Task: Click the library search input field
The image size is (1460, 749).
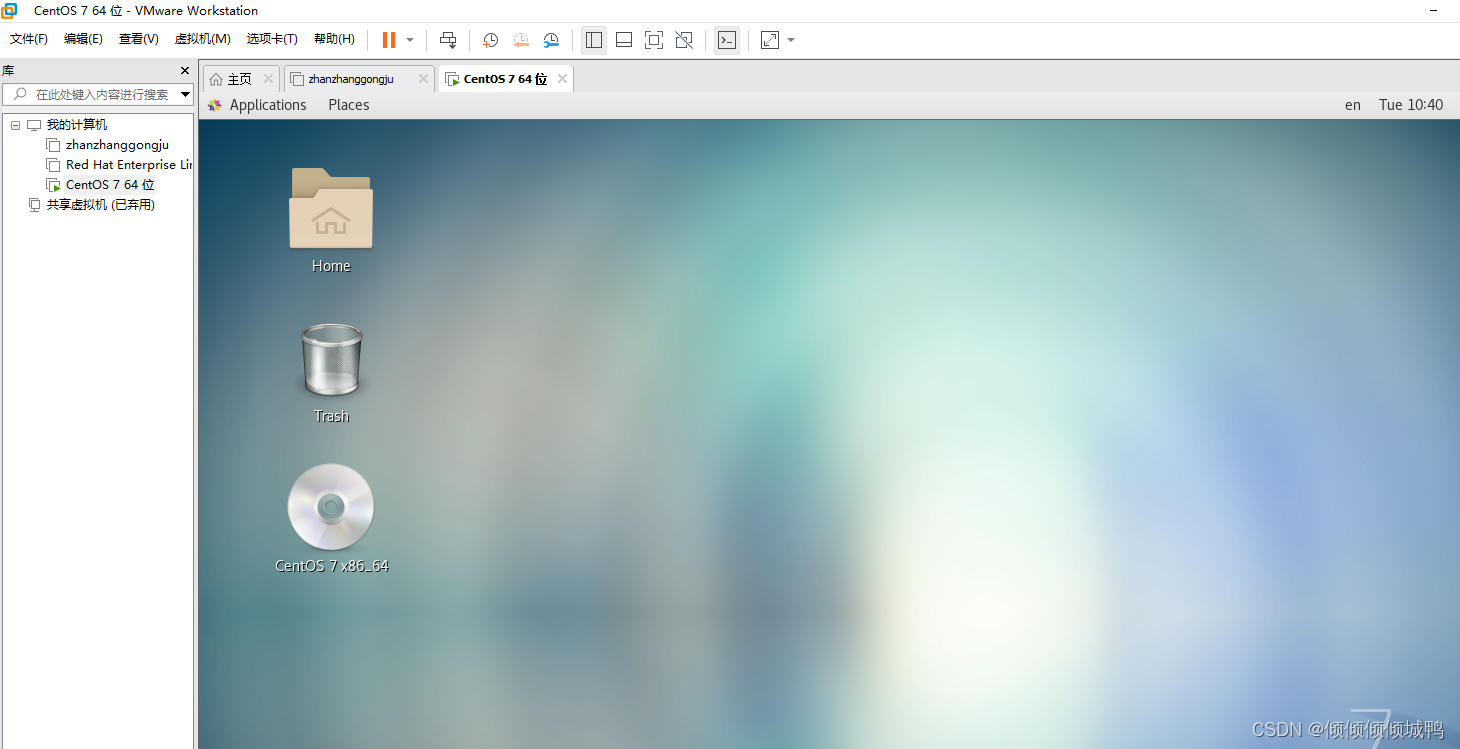Action: pyautogui.click(x=97, y=94)
